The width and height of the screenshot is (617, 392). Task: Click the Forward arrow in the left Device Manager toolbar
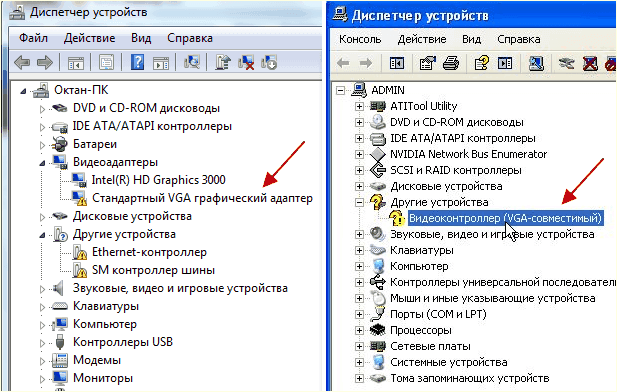[x=44, y=62]
